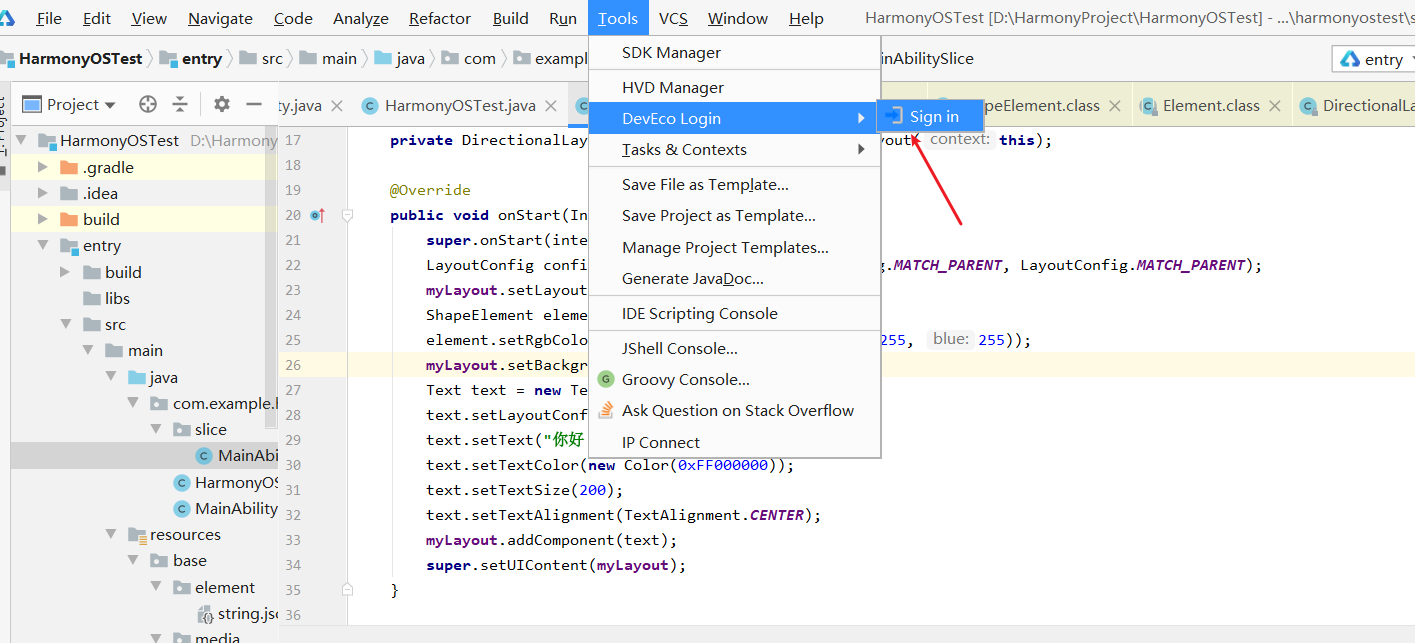The width and height of the screenshot is (1415, 643).
Task: Select MainAbility class in project tree
Action: tap(236, 509)
